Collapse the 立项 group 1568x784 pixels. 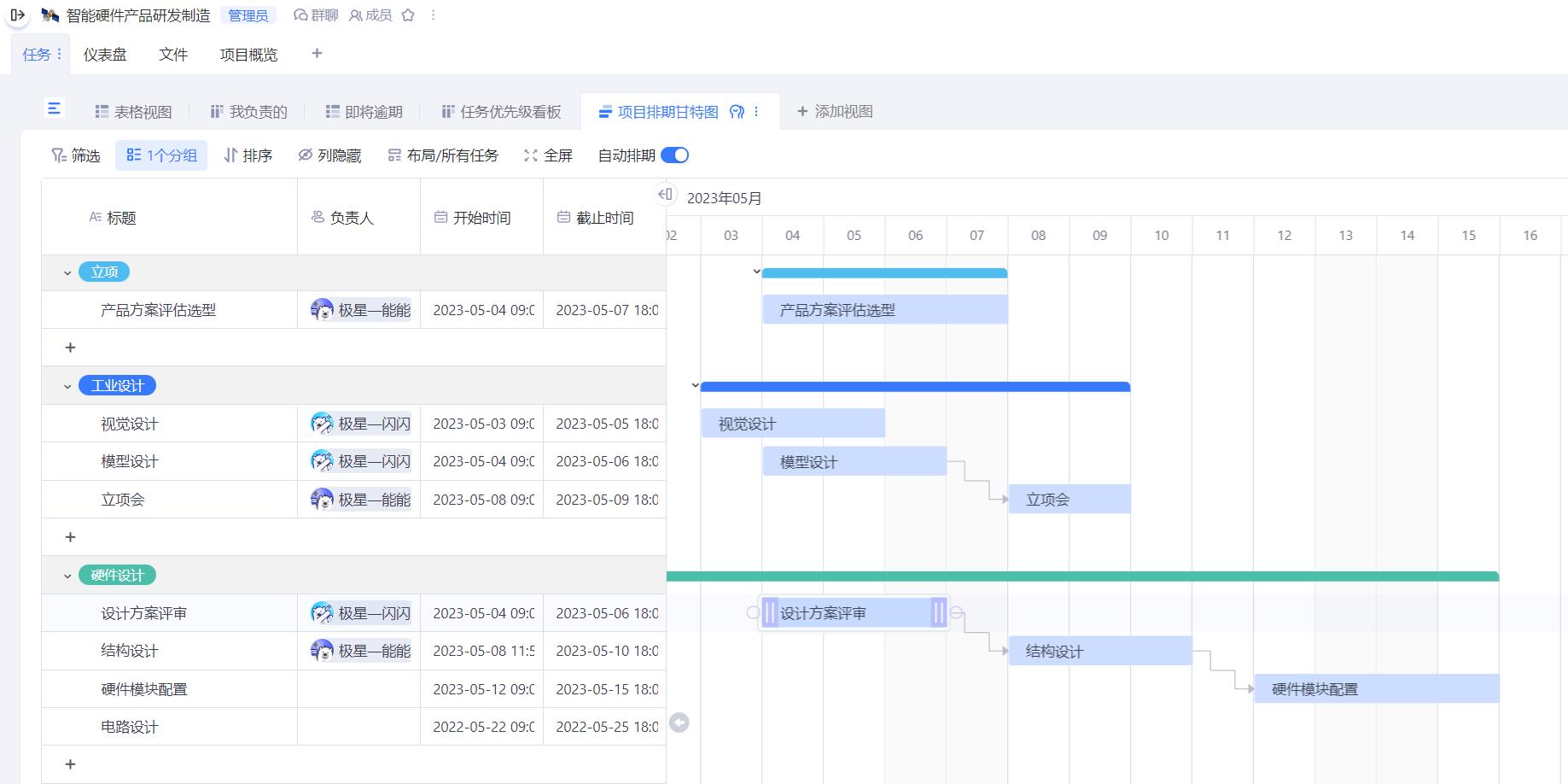67,272
